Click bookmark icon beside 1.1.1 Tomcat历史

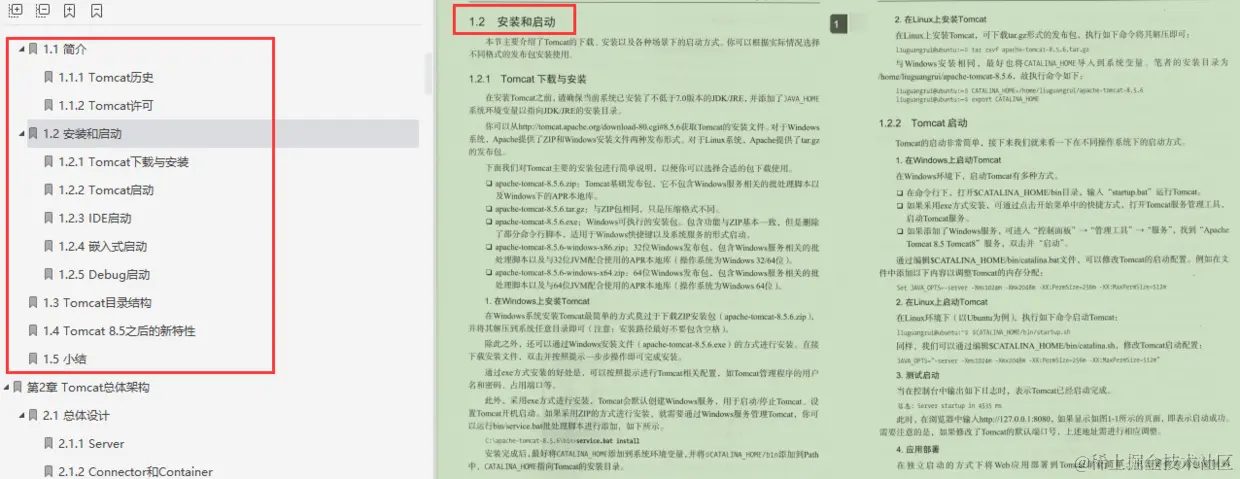48,77
